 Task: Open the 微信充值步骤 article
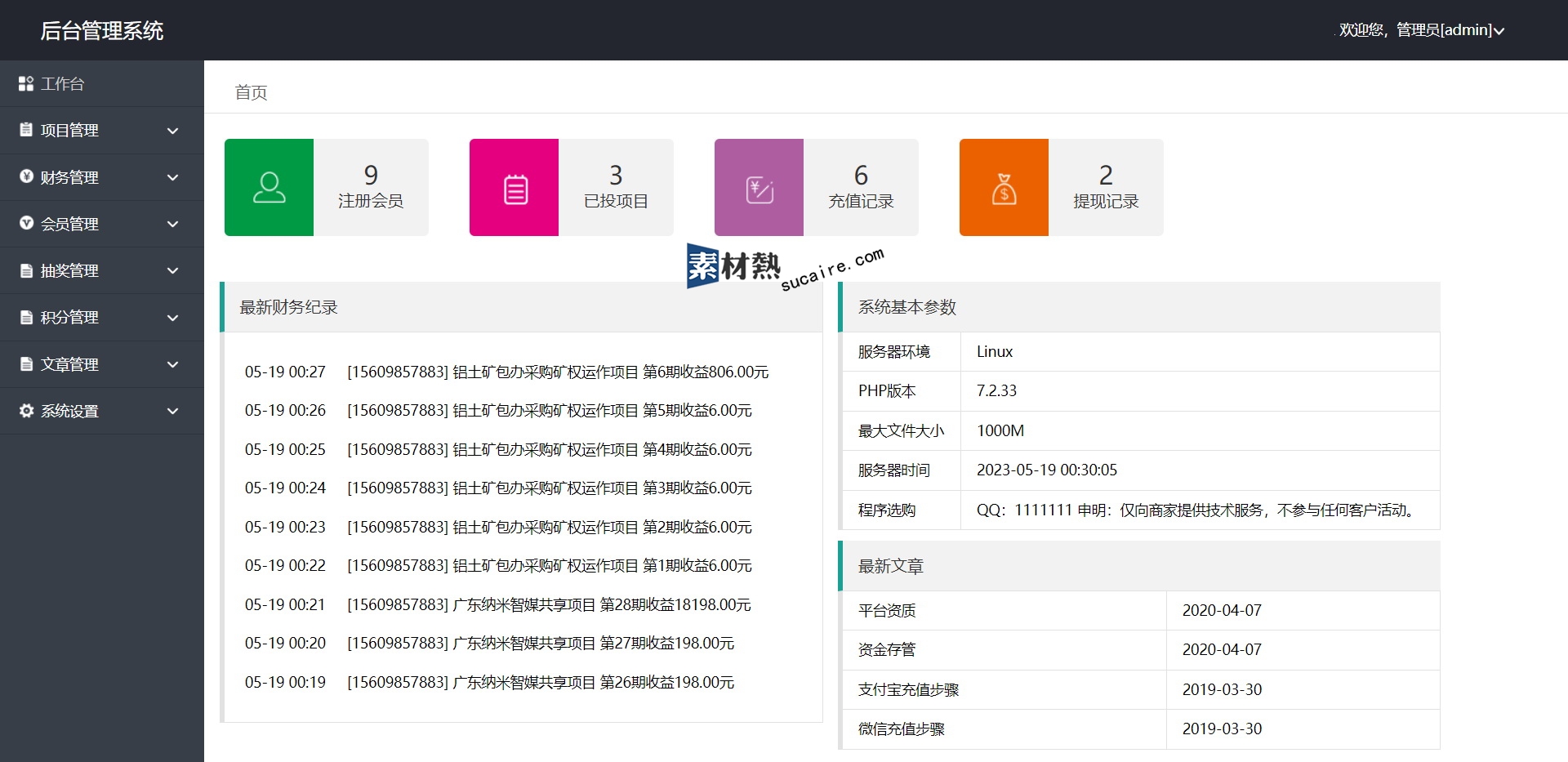coord(901,729)
